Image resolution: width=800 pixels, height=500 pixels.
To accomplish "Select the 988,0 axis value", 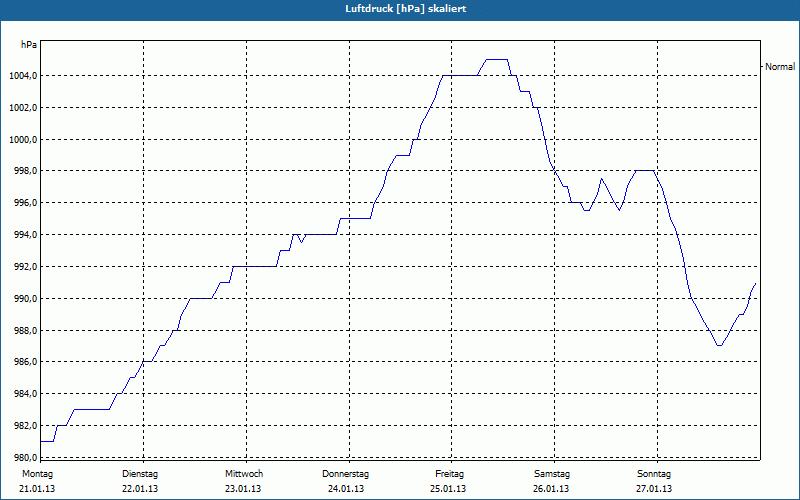I will [x=24, y=331].
